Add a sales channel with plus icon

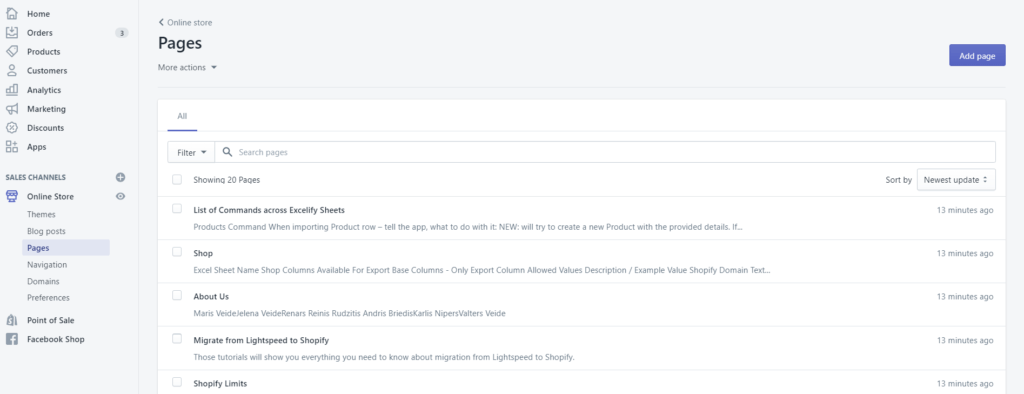pos(120,177)
